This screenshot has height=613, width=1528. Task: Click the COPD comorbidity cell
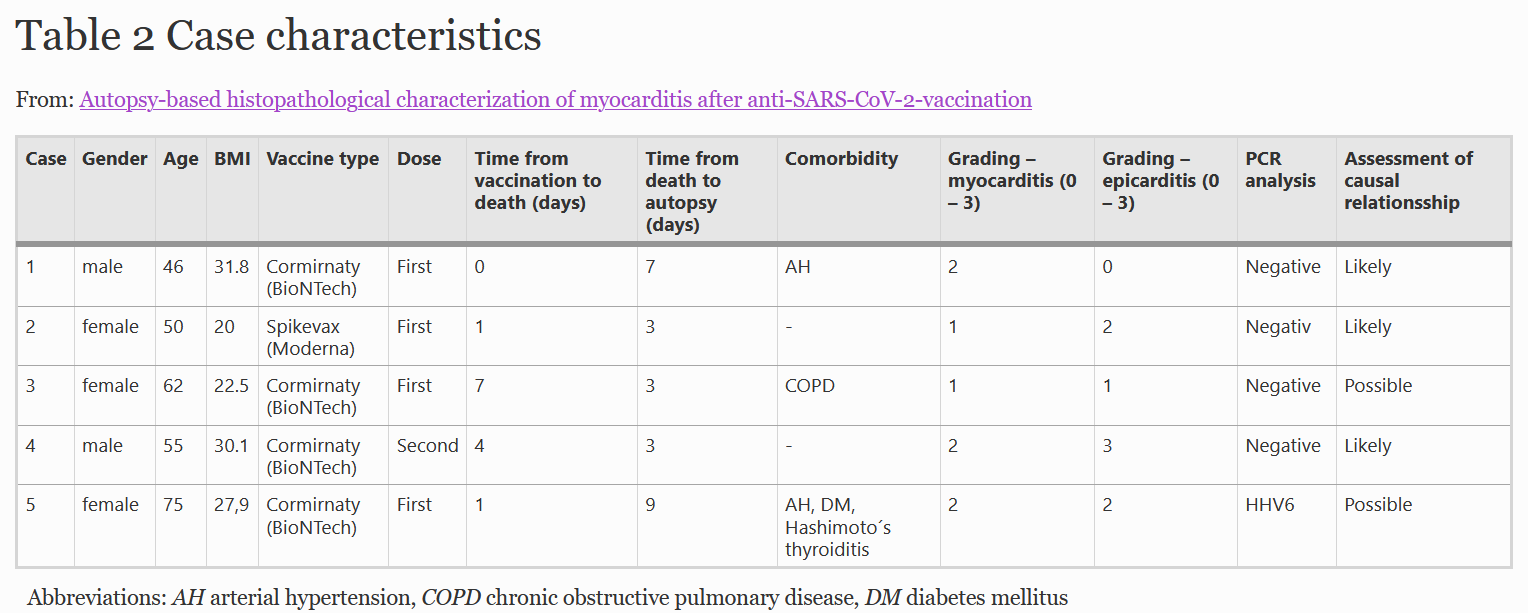coord(810,386)
